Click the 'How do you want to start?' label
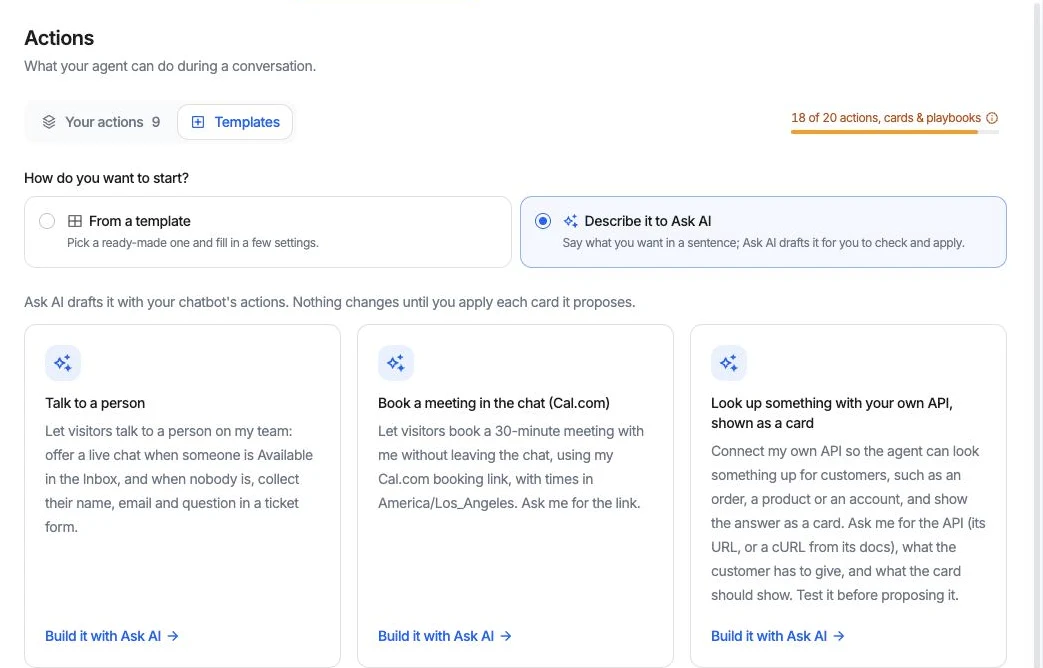Screen dimensions: 1043x668 [x=106, y=178]
